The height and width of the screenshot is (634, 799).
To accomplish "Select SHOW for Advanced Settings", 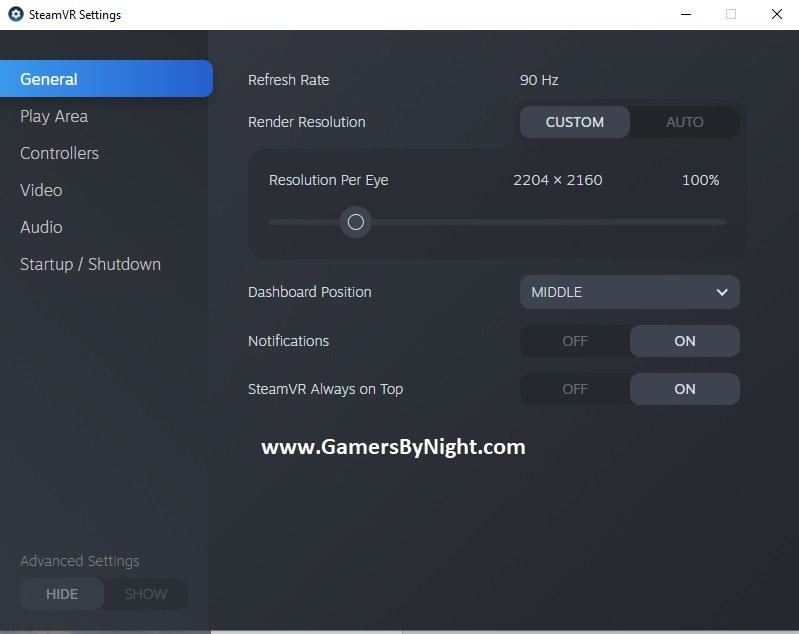I will (x=146, y=594).
